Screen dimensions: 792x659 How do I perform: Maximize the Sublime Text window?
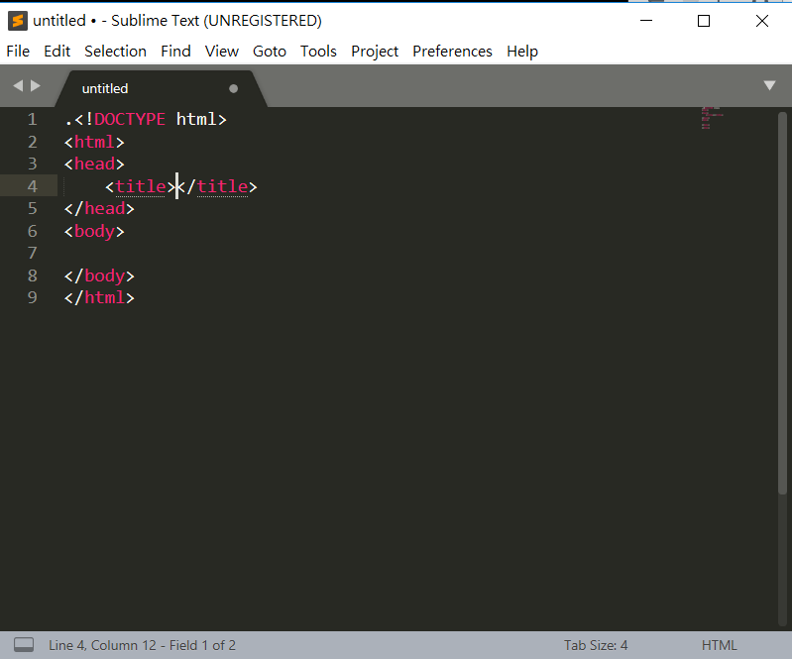704,21
